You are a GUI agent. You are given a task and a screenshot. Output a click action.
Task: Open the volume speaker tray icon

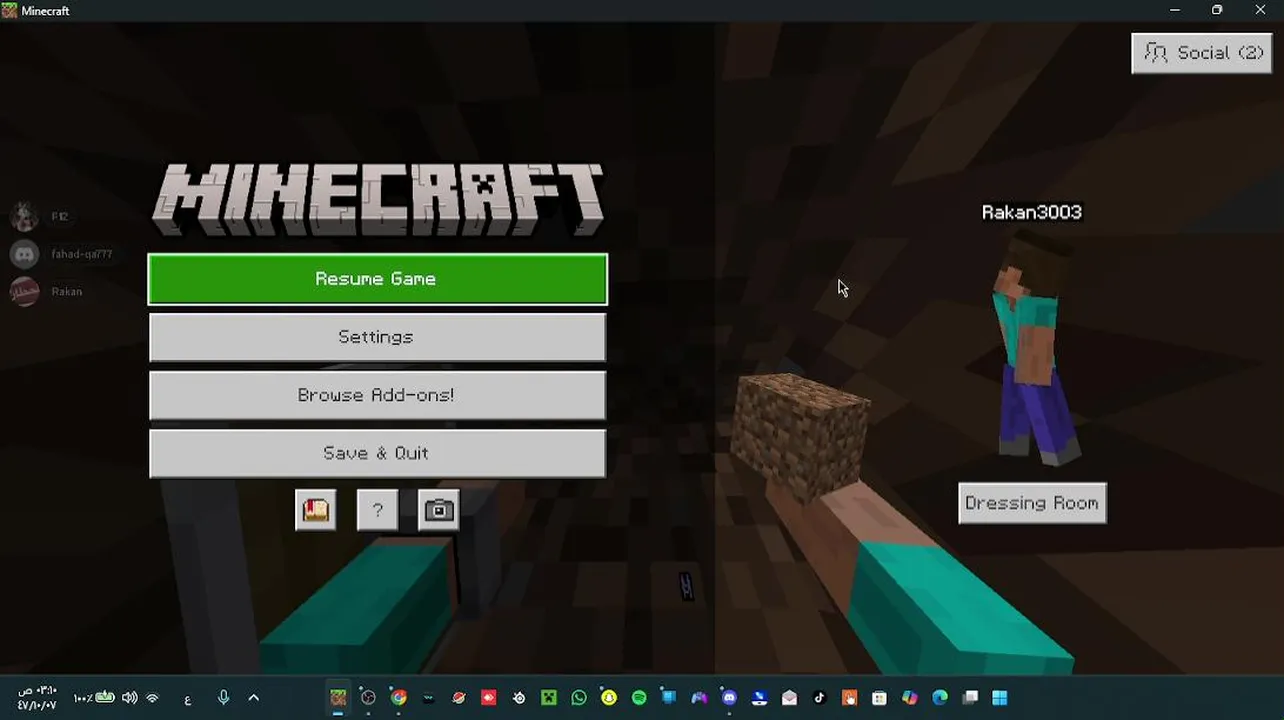pos(129,698)
